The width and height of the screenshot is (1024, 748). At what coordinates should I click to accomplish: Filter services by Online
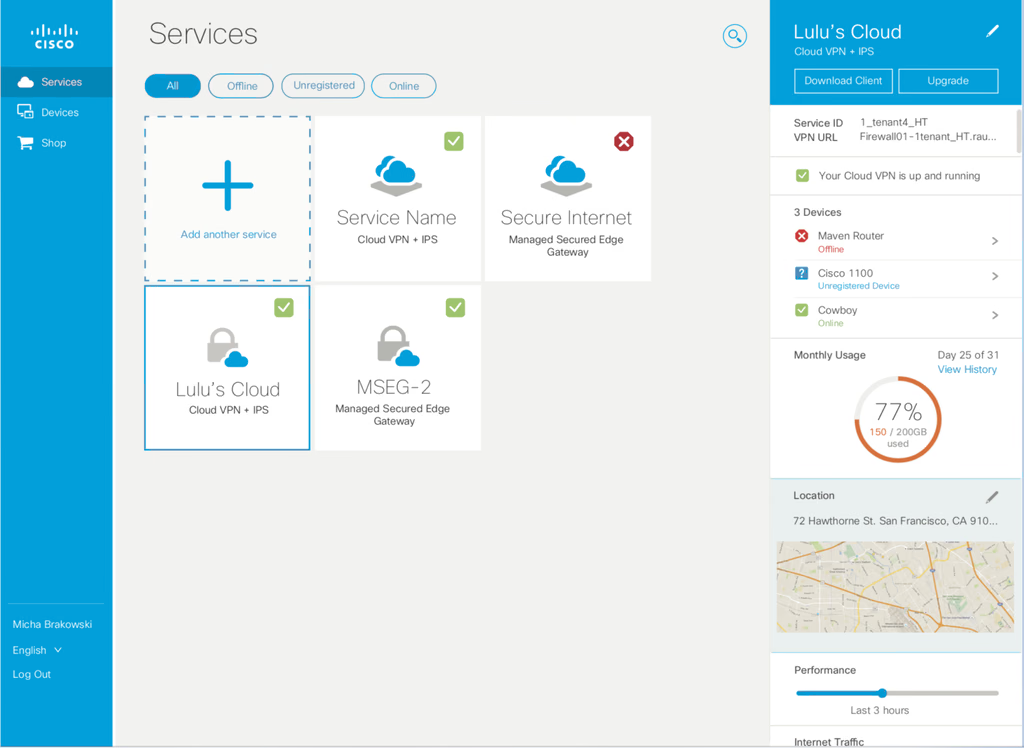[x=404, y=86]
